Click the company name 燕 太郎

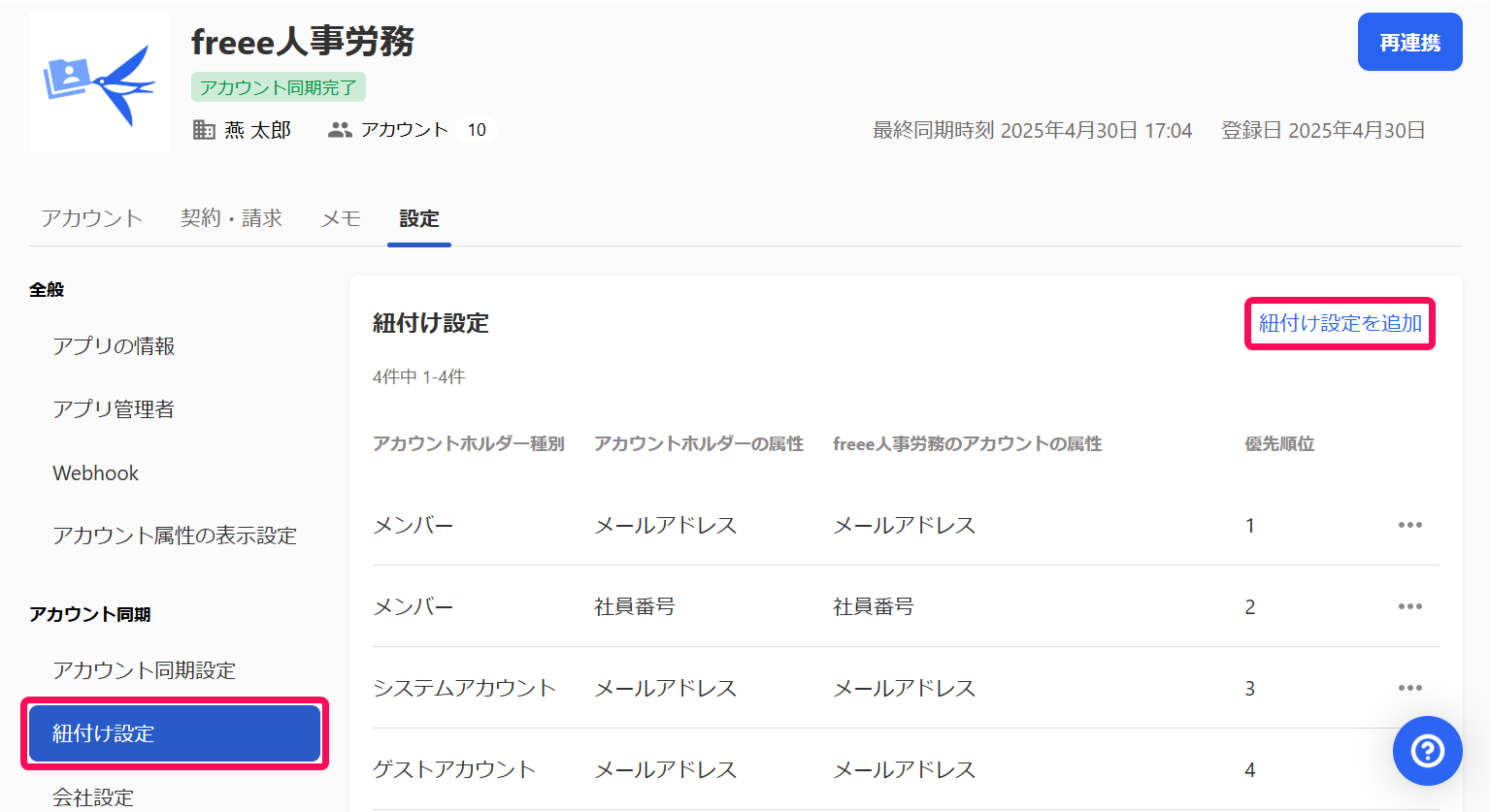pos(258,130)
